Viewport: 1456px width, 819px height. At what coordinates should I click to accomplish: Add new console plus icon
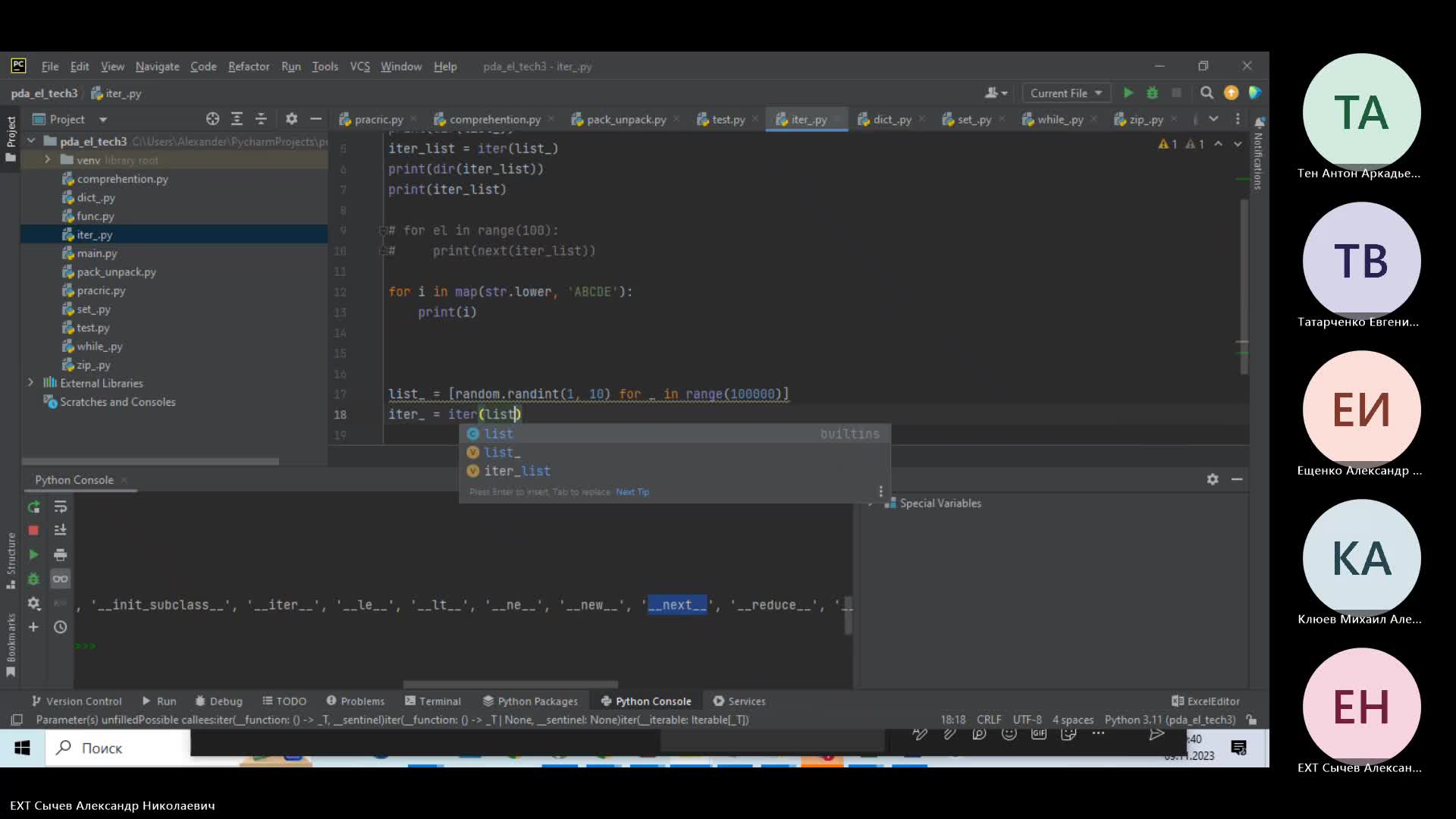tap(33, 627)
